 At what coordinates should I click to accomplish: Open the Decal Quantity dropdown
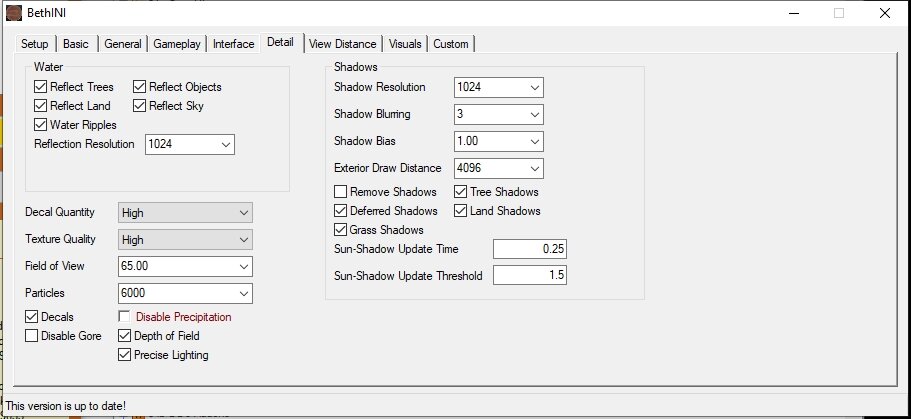(x=185, y=213)
